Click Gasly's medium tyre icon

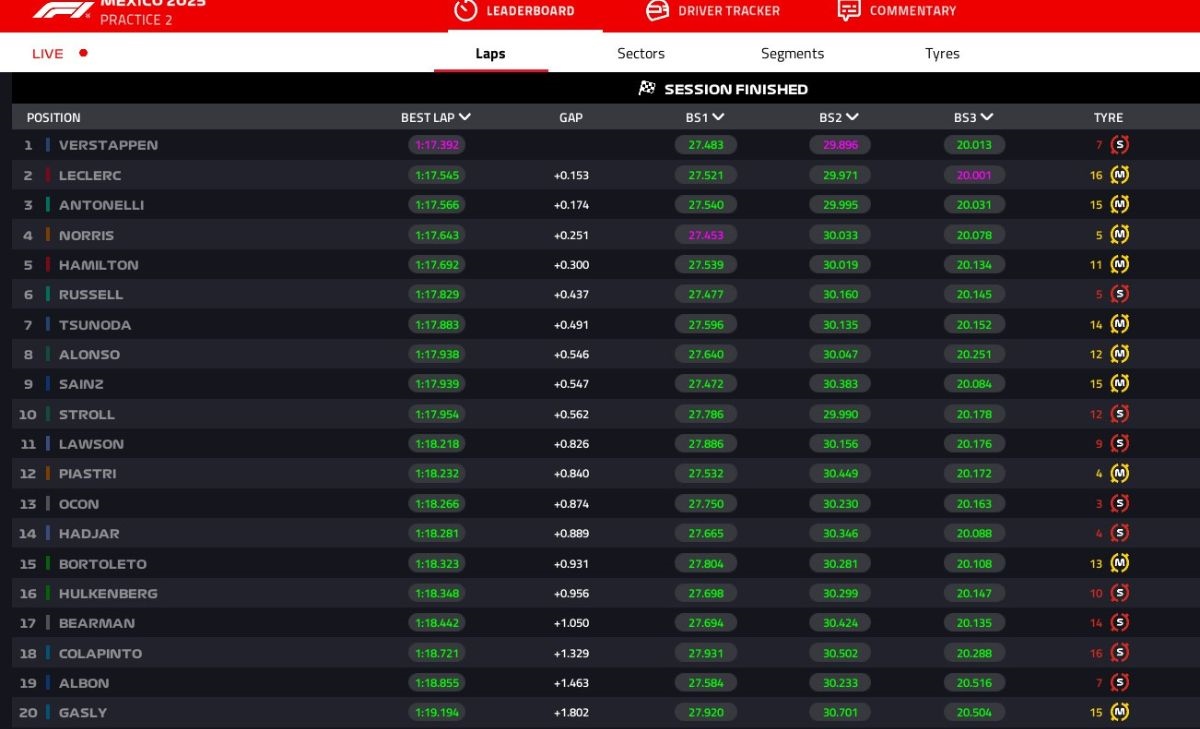coord(1120,713)
